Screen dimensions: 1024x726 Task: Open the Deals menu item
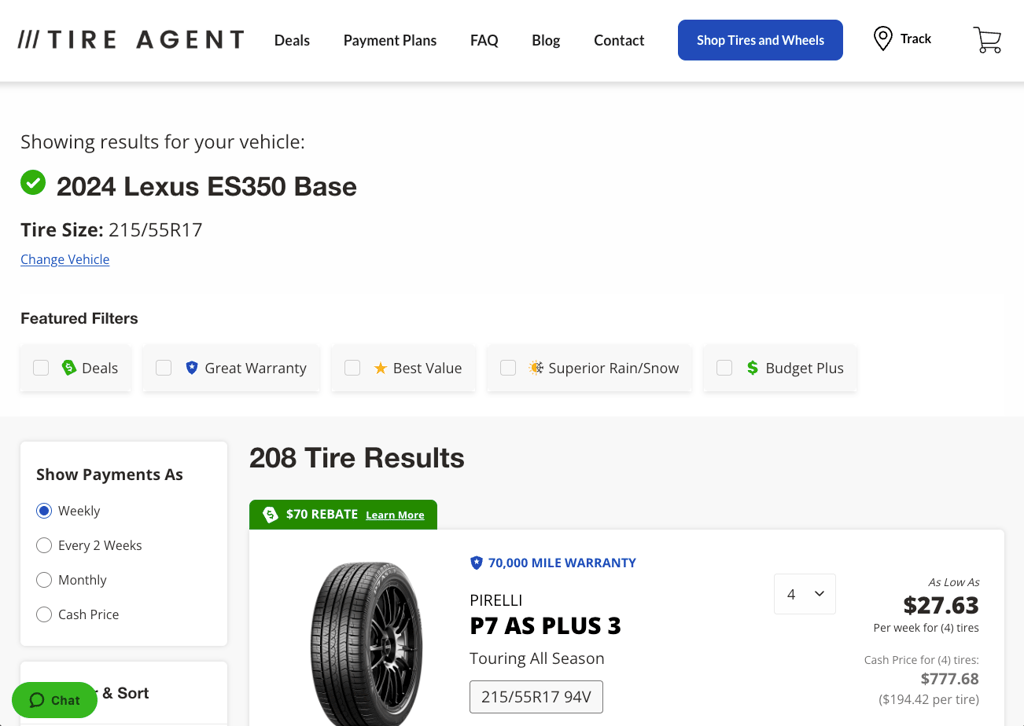292,40
